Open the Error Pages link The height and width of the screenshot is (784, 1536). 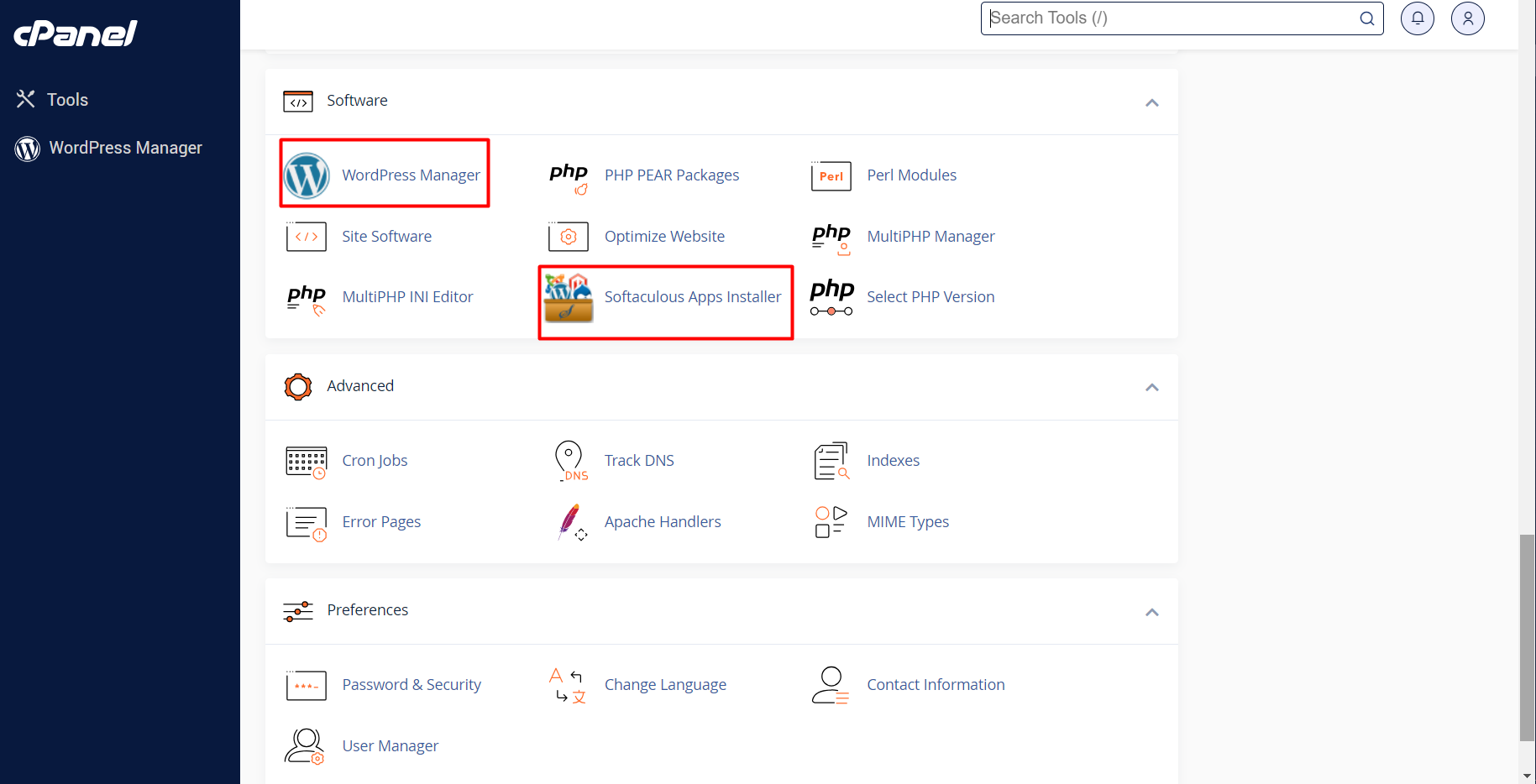[x=381, y=522]
